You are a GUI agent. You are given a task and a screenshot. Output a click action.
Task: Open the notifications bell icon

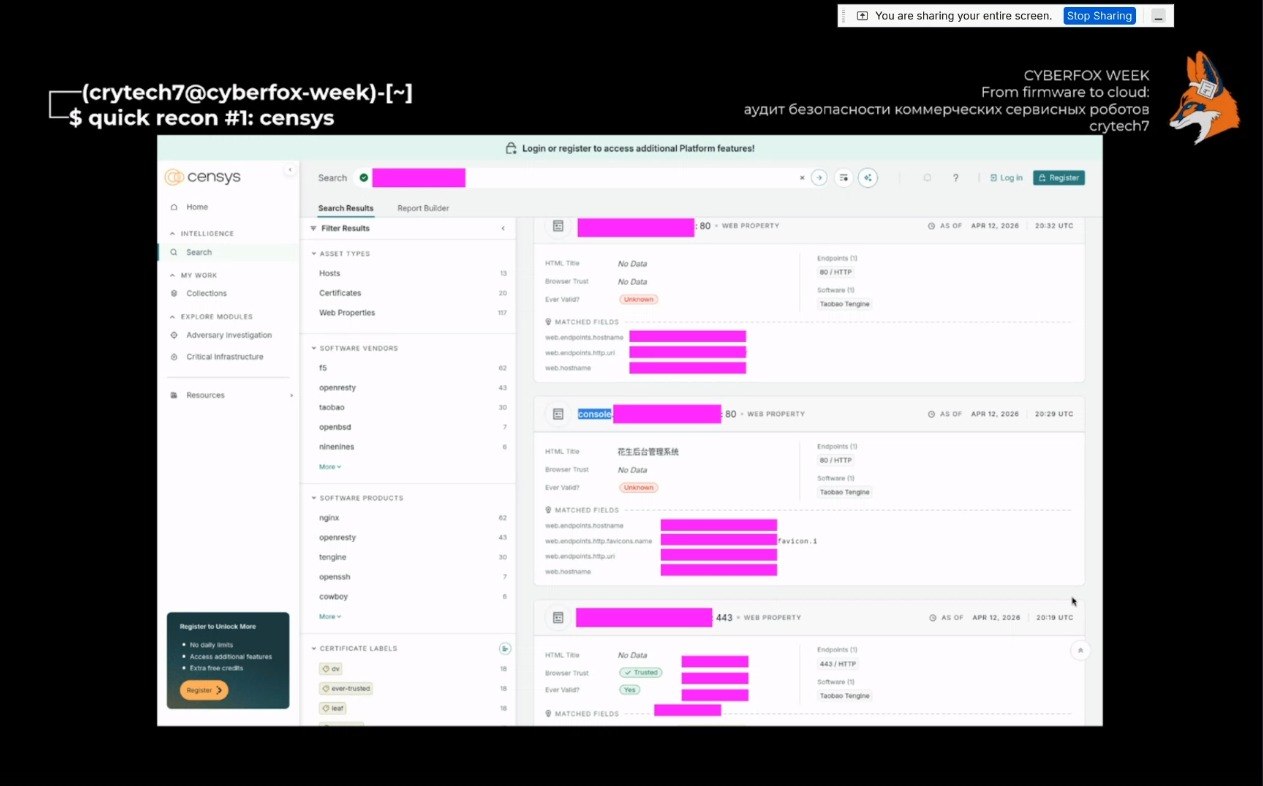(x=927, y=178)
